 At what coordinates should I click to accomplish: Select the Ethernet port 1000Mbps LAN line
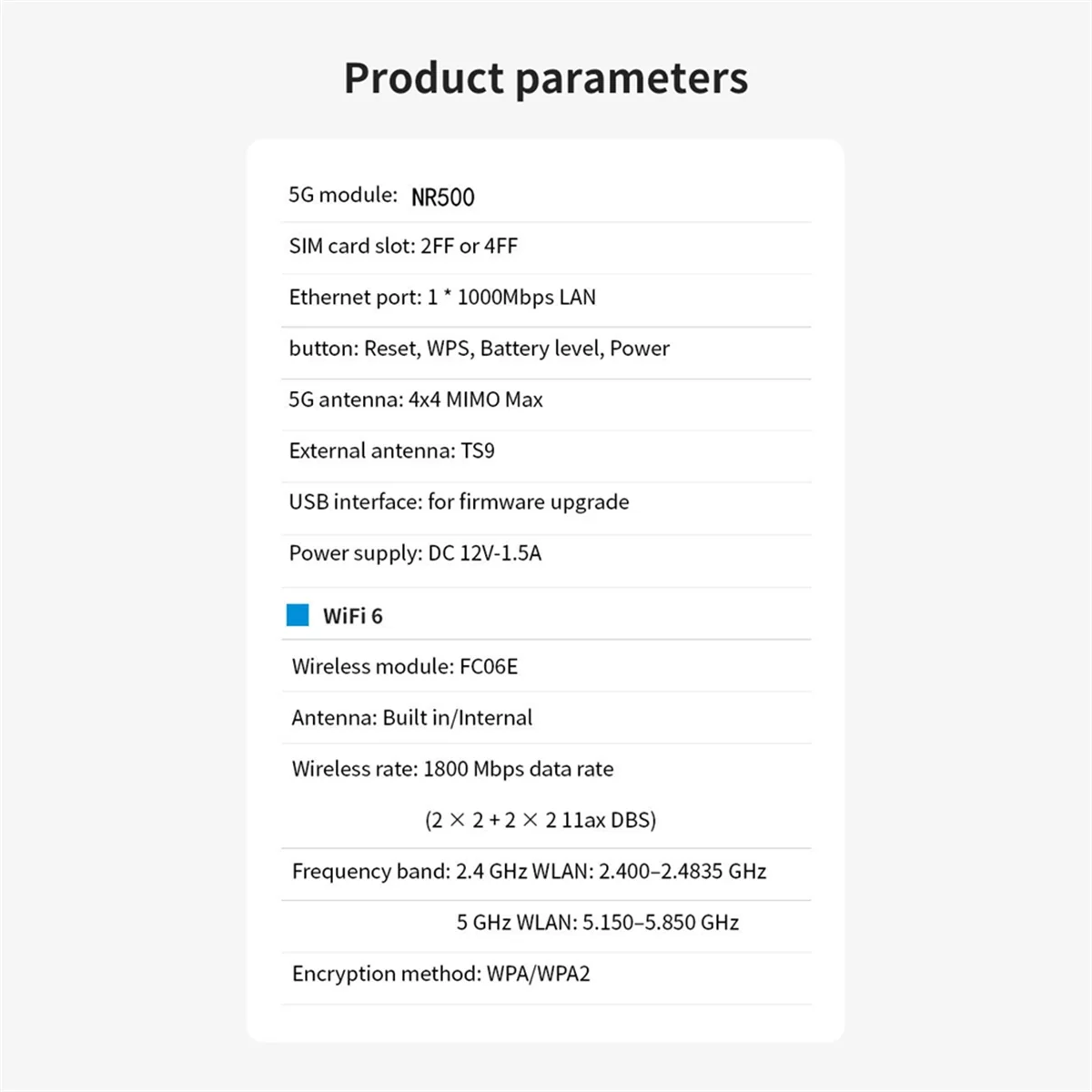(x=442, y=298)
